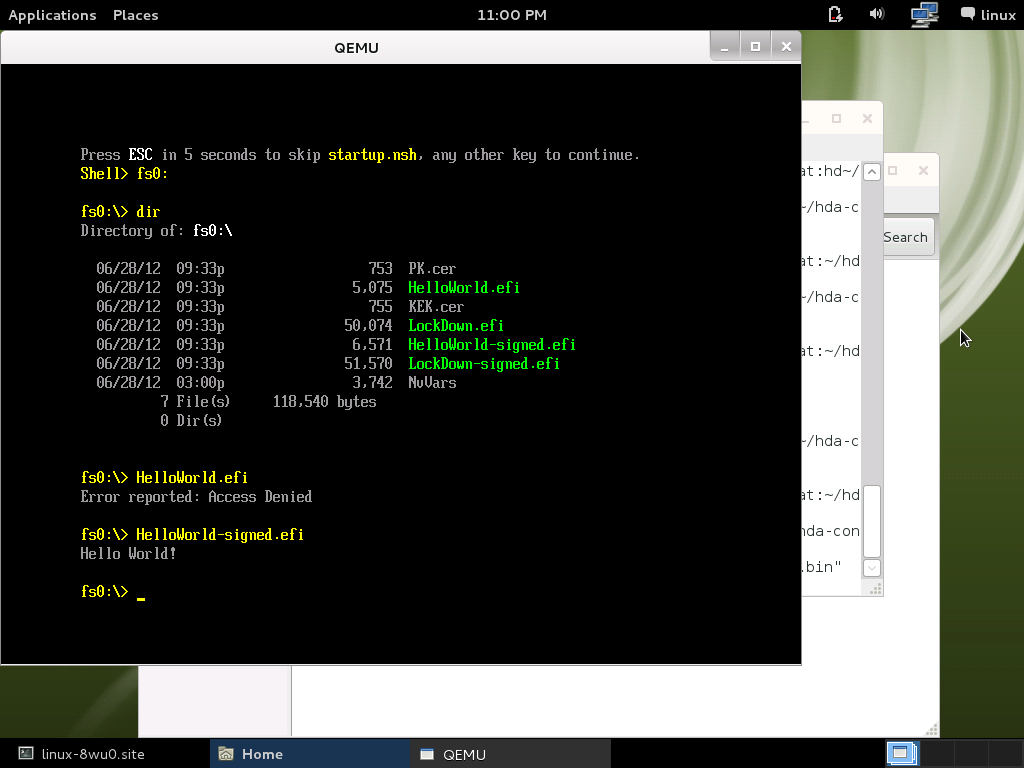Click the volume speaker icon
This screenshot has height=768, width=1024.
[x=877, y=14]
